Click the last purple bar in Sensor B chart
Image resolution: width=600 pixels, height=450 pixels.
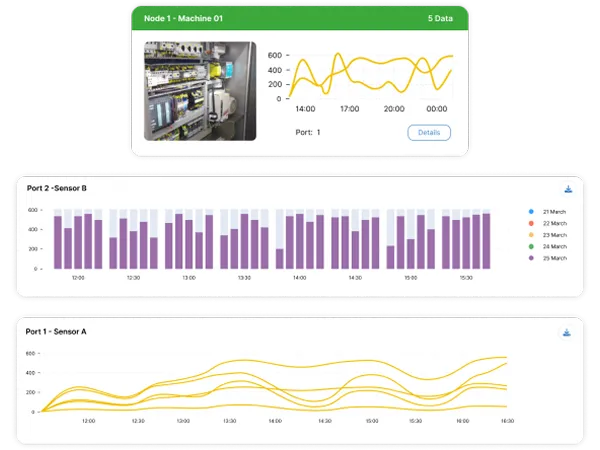(486, 241)
